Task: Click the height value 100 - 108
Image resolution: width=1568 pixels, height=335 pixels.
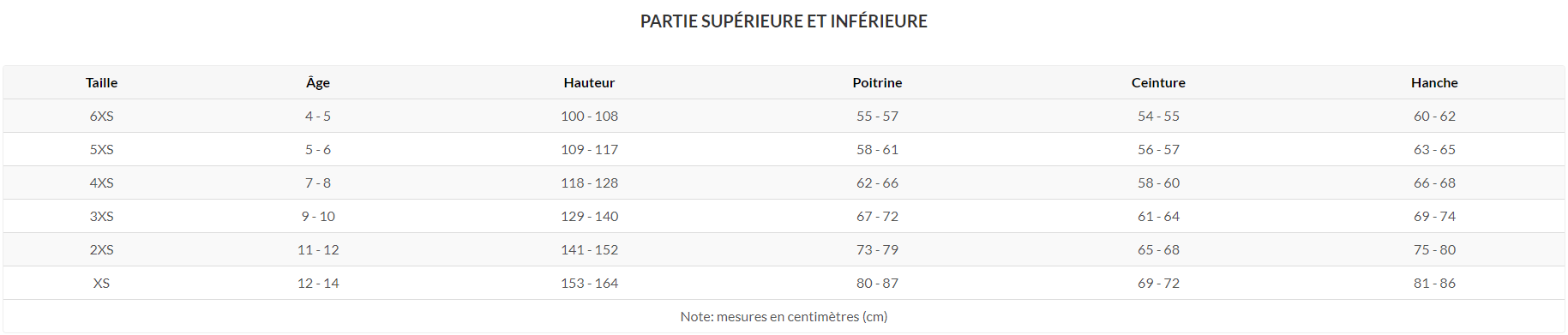Action: tap(589, 117)
